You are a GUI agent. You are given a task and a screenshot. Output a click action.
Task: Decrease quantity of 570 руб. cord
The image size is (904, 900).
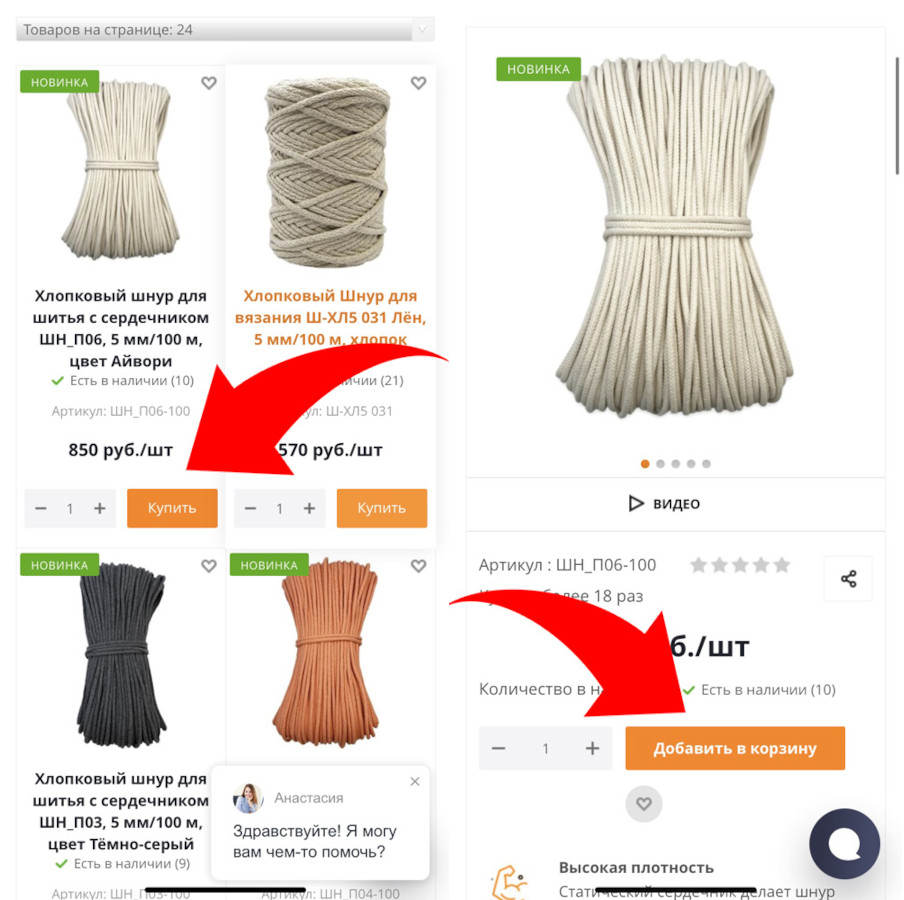pos(250,509)
